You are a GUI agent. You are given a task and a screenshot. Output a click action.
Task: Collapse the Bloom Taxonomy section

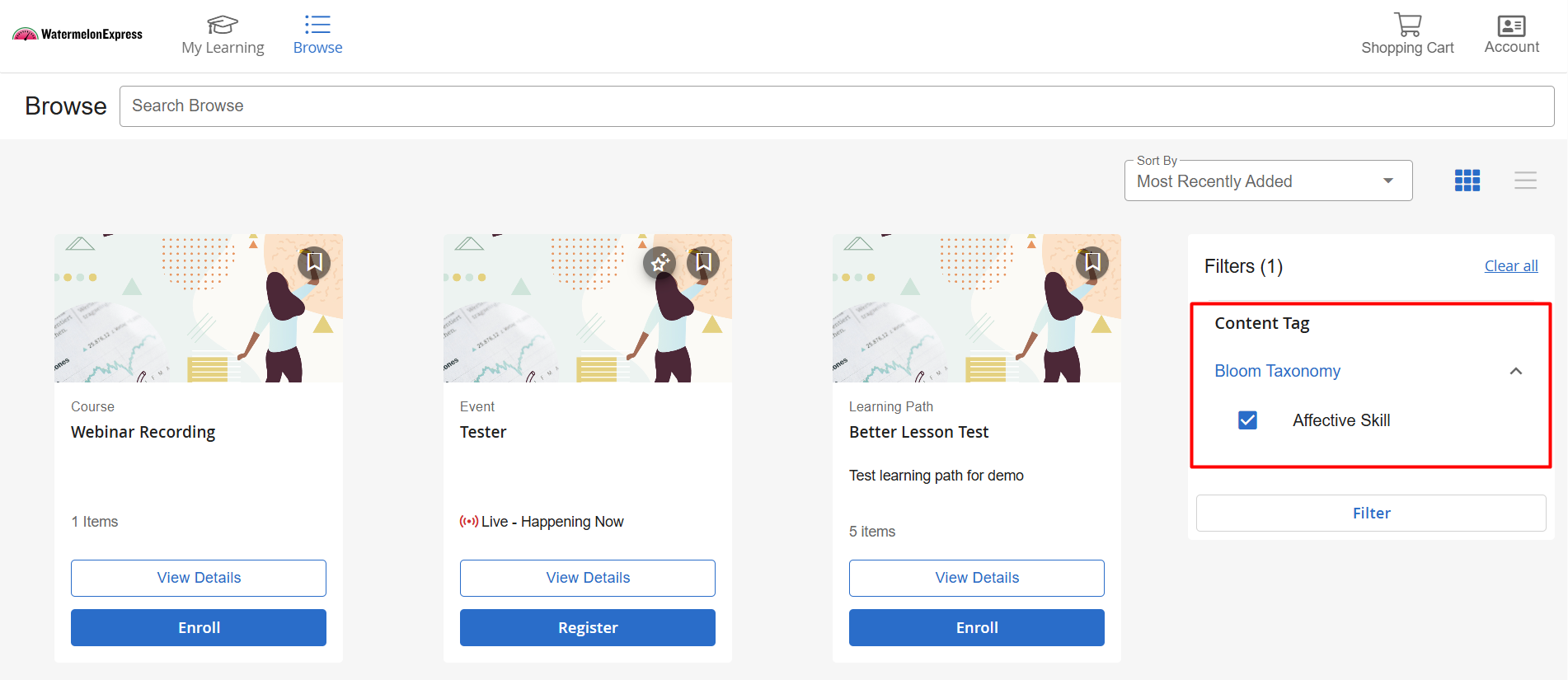click(1515, 371)
